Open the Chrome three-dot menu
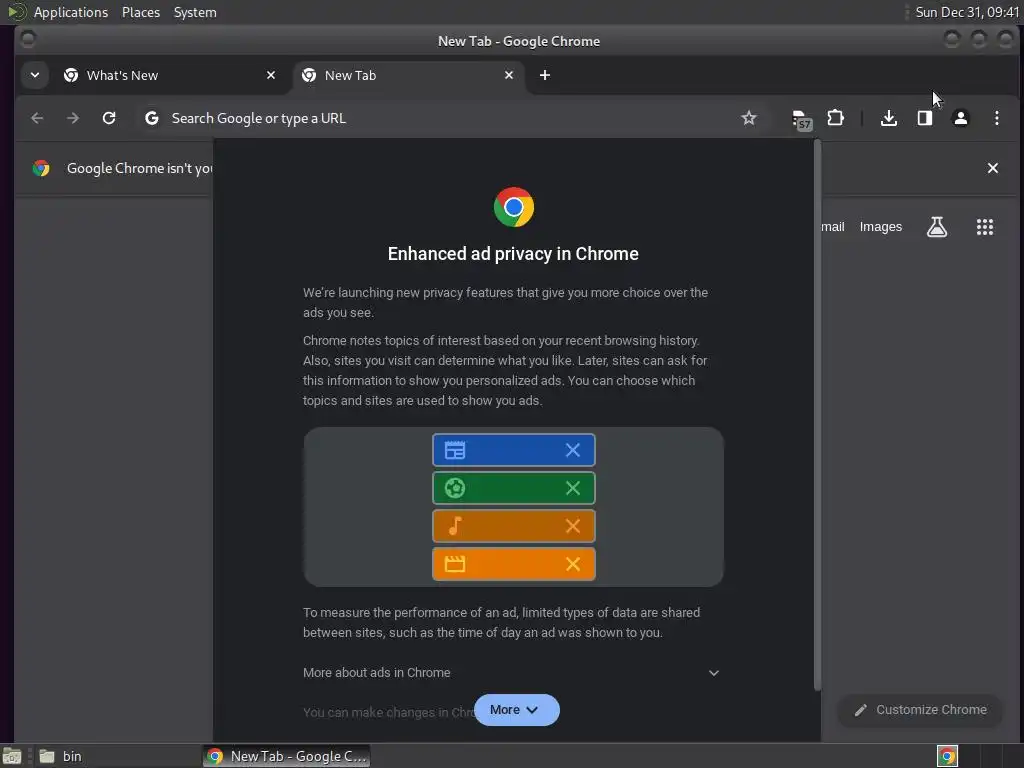 [x=996, y=118]
